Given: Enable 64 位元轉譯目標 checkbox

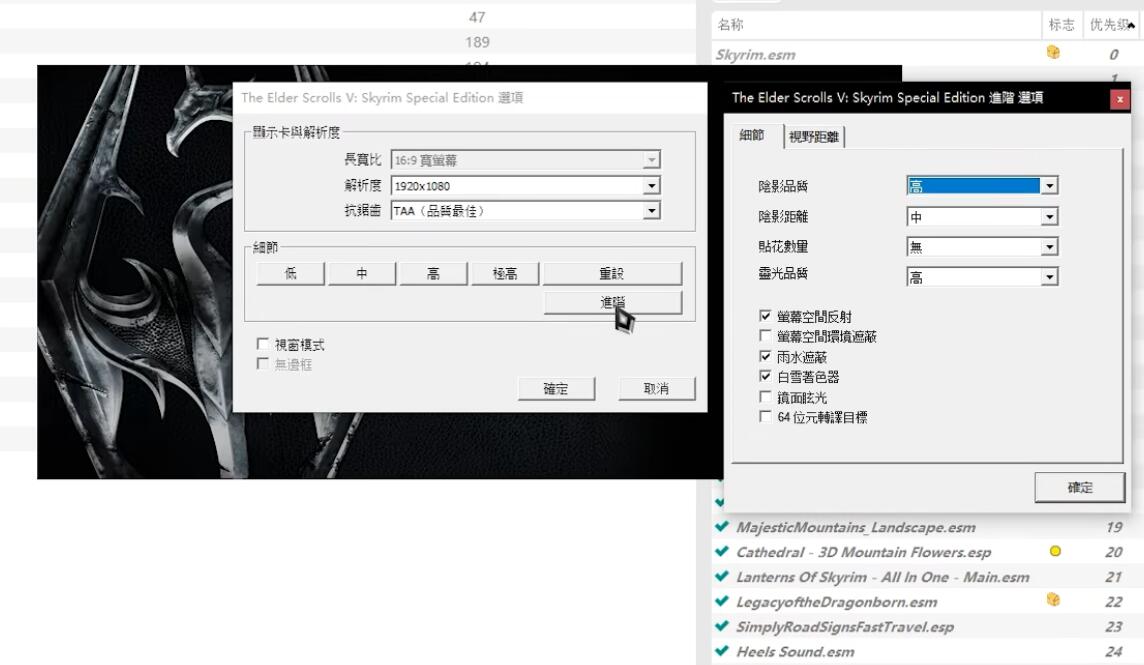Looking at the screenshot, I should [765, 416].
